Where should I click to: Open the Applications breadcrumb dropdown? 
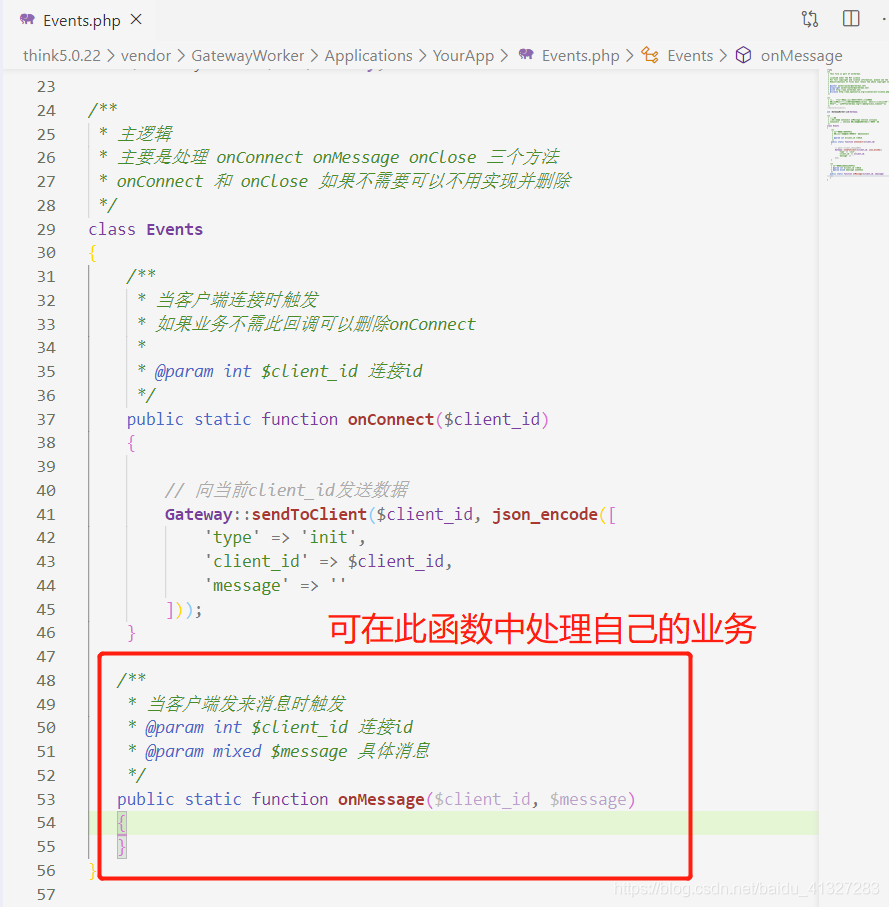pos(368,55)
